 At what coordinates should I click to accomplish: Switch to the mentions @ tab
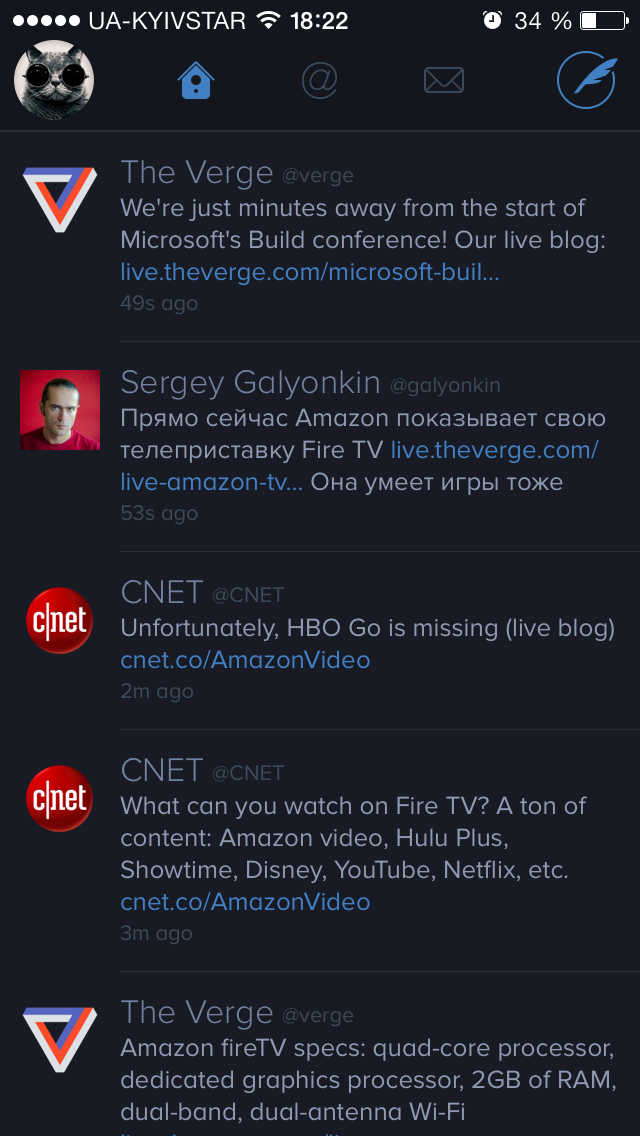coord(319,80)
